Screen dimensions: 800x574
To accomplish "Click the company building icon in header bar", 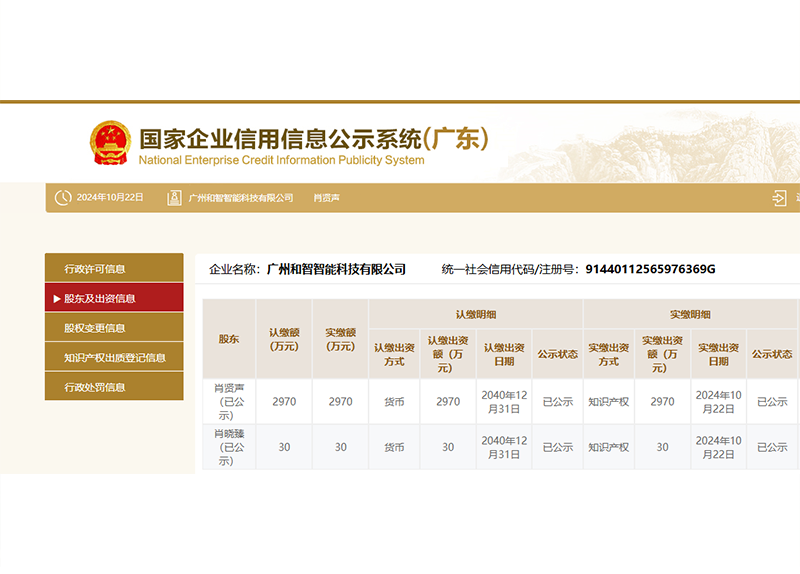I will [x=174, y=198].
